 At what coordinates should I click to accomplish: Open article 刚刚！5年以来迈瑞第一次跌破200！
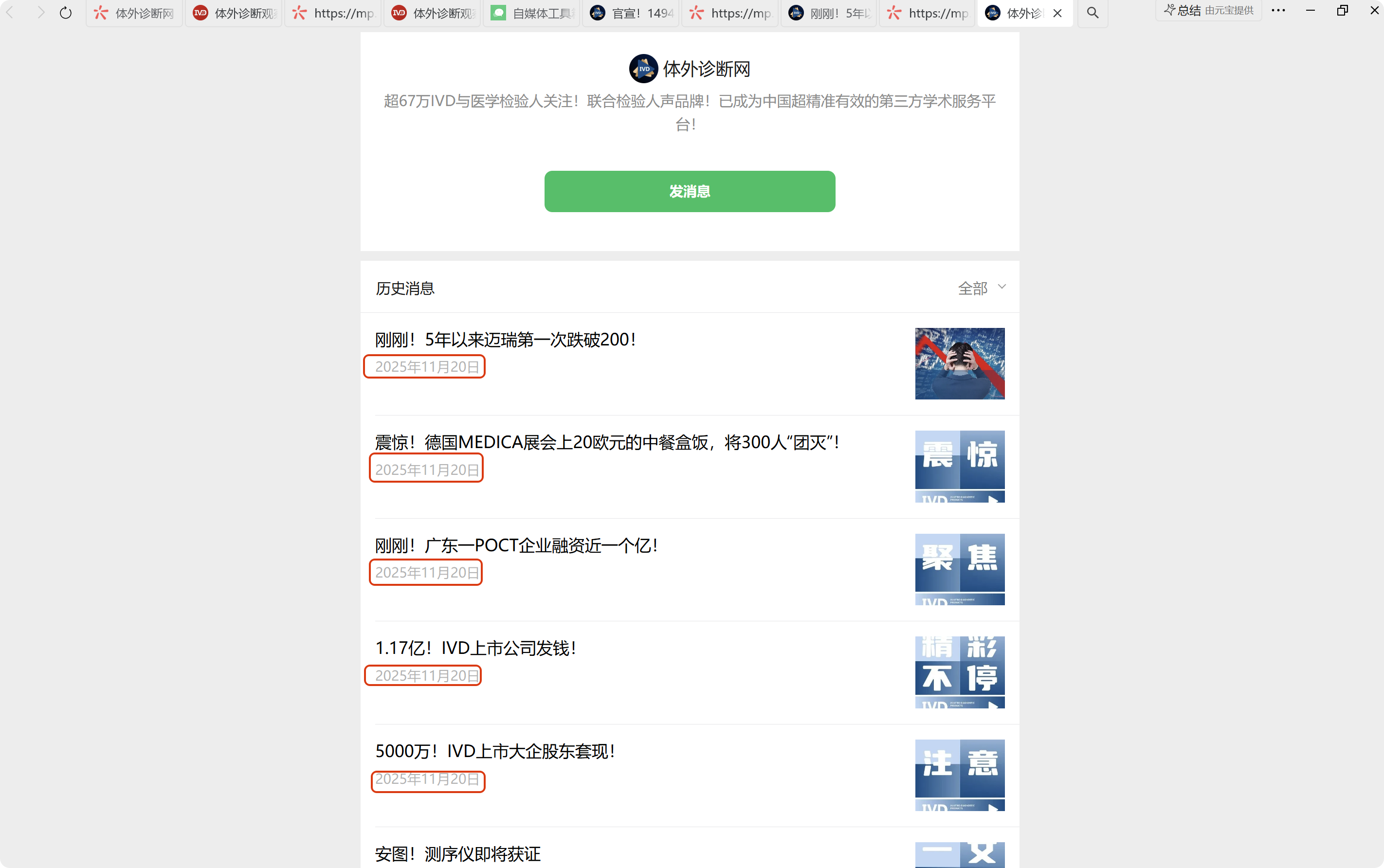[505, 340]
